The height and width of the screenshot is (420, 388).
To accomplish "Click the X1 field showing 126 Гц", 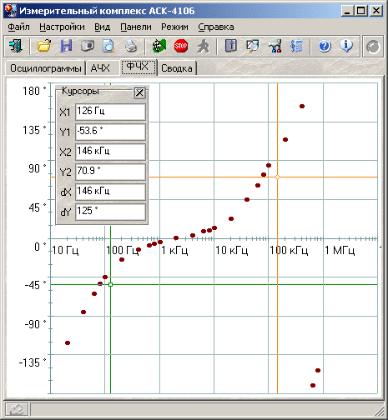I will click(x=111, y=112).
